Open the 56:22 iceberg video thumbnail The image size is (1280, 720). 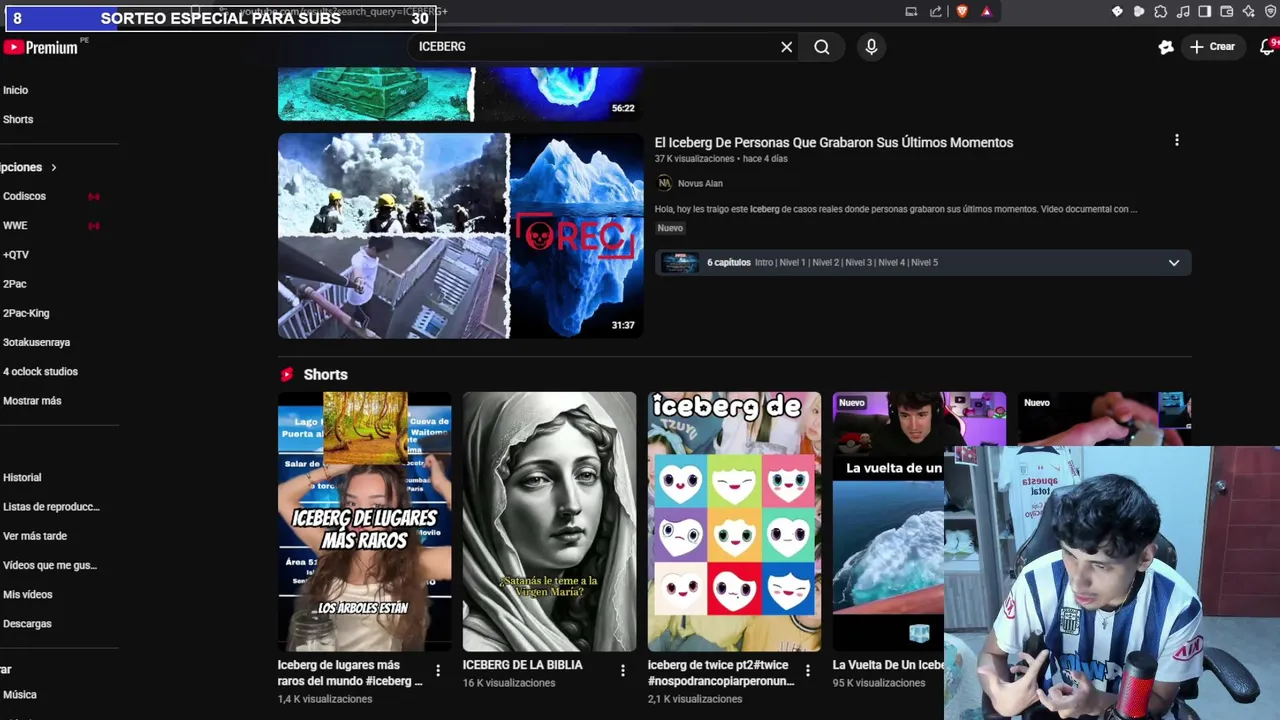click(x=460, y=94)
